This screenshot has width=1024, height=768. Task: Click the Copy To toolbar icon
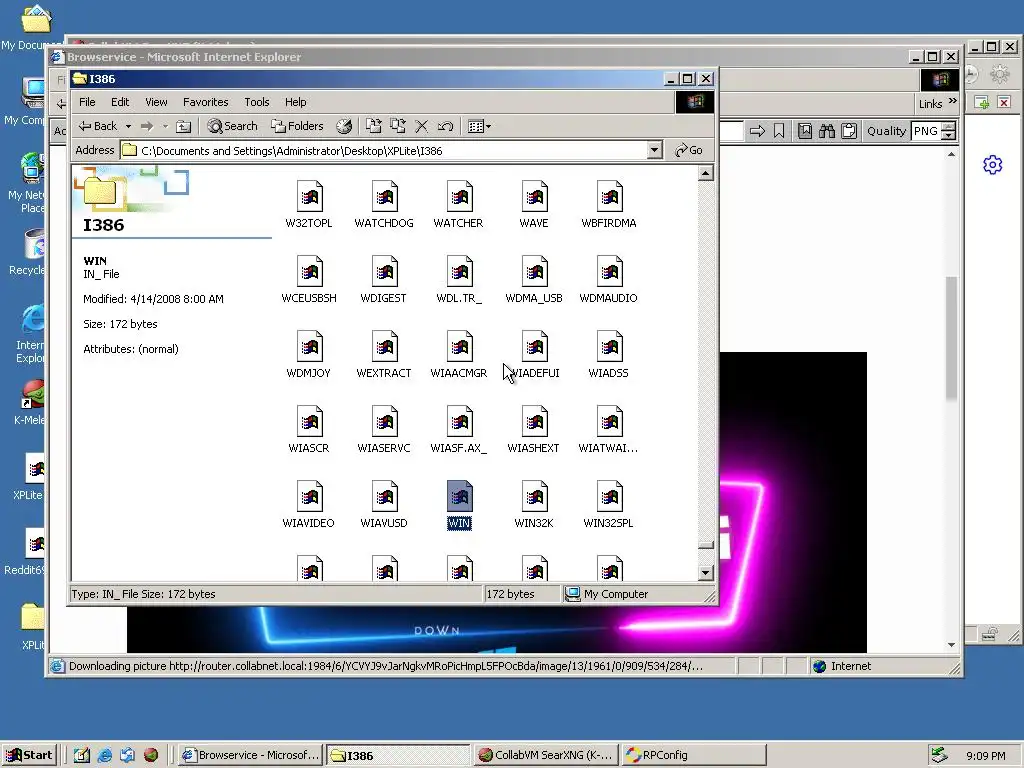coord(398,126)
